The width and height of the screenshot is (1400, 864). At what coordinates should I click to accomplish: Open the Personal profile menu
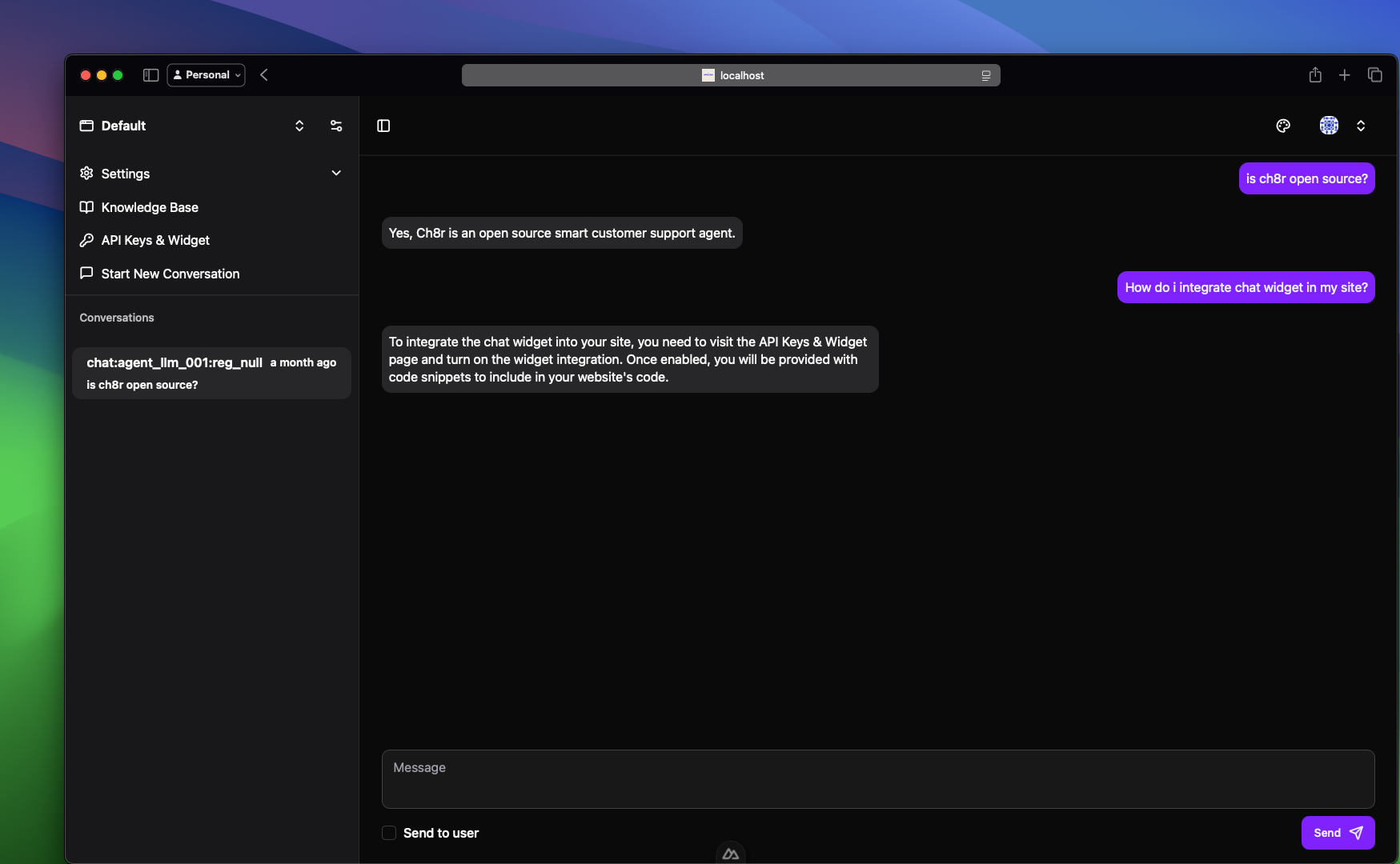coord(206,74)
